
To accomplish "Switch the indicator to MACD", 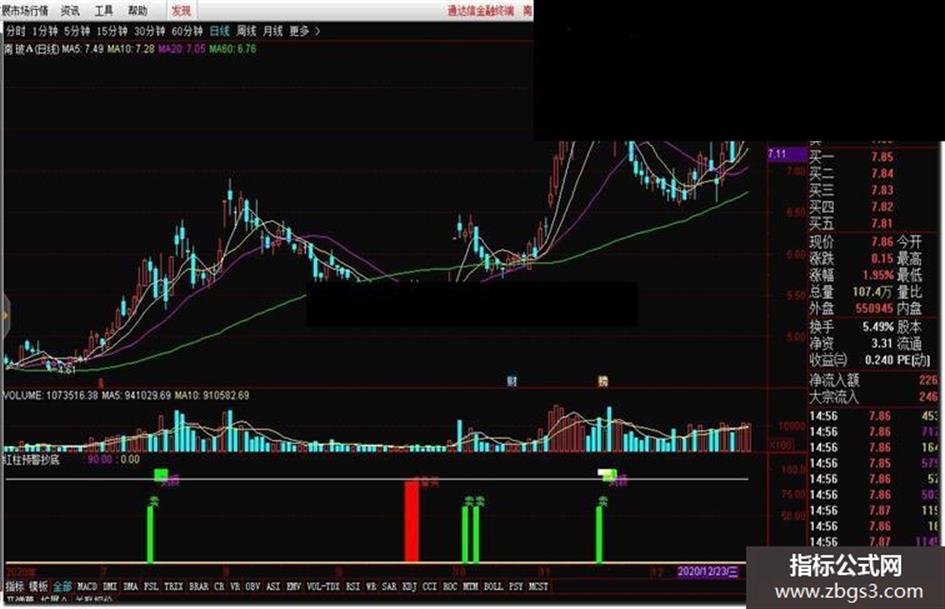I will click(87, 586).
